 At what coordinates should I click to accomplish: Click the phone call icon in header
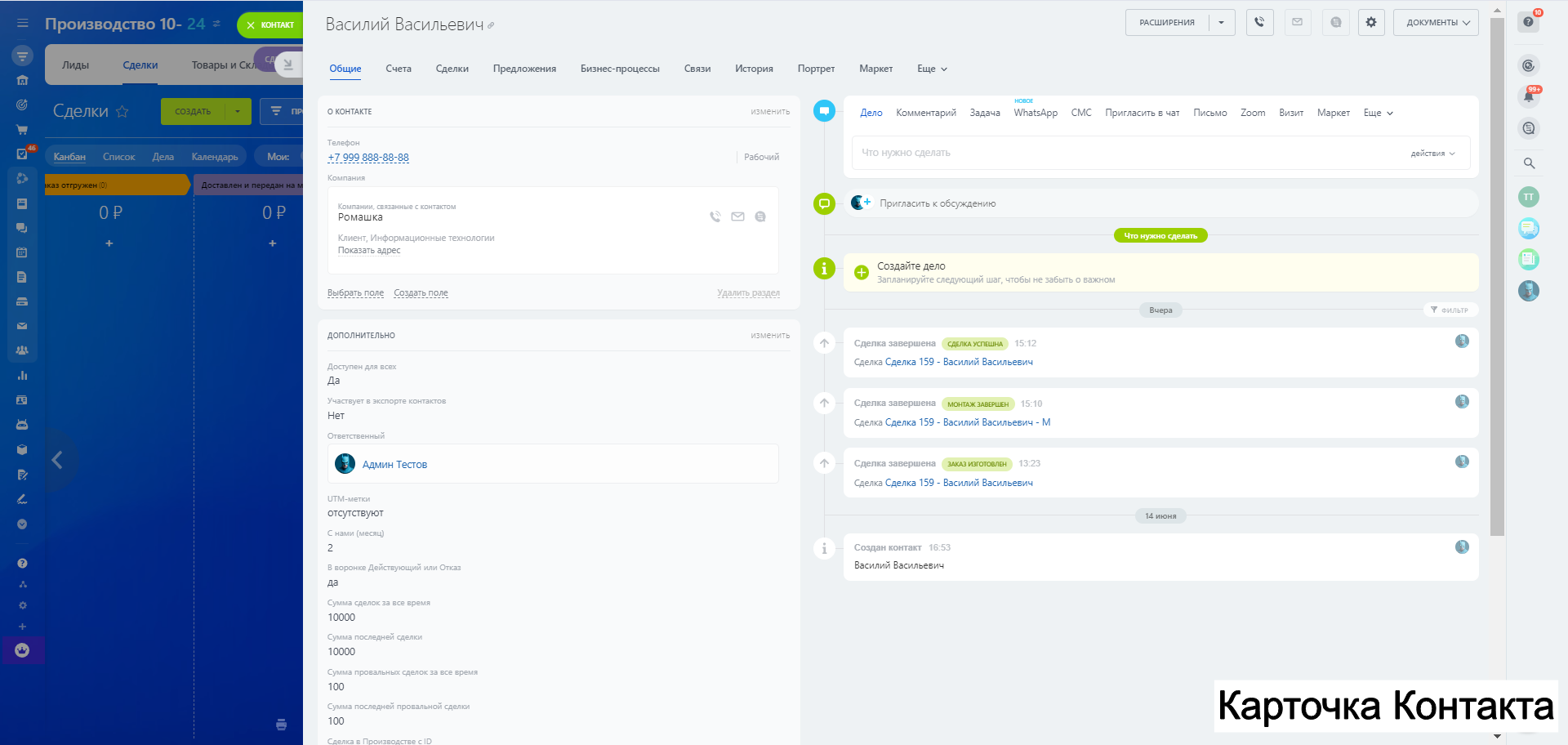(x=1259, y=23)
